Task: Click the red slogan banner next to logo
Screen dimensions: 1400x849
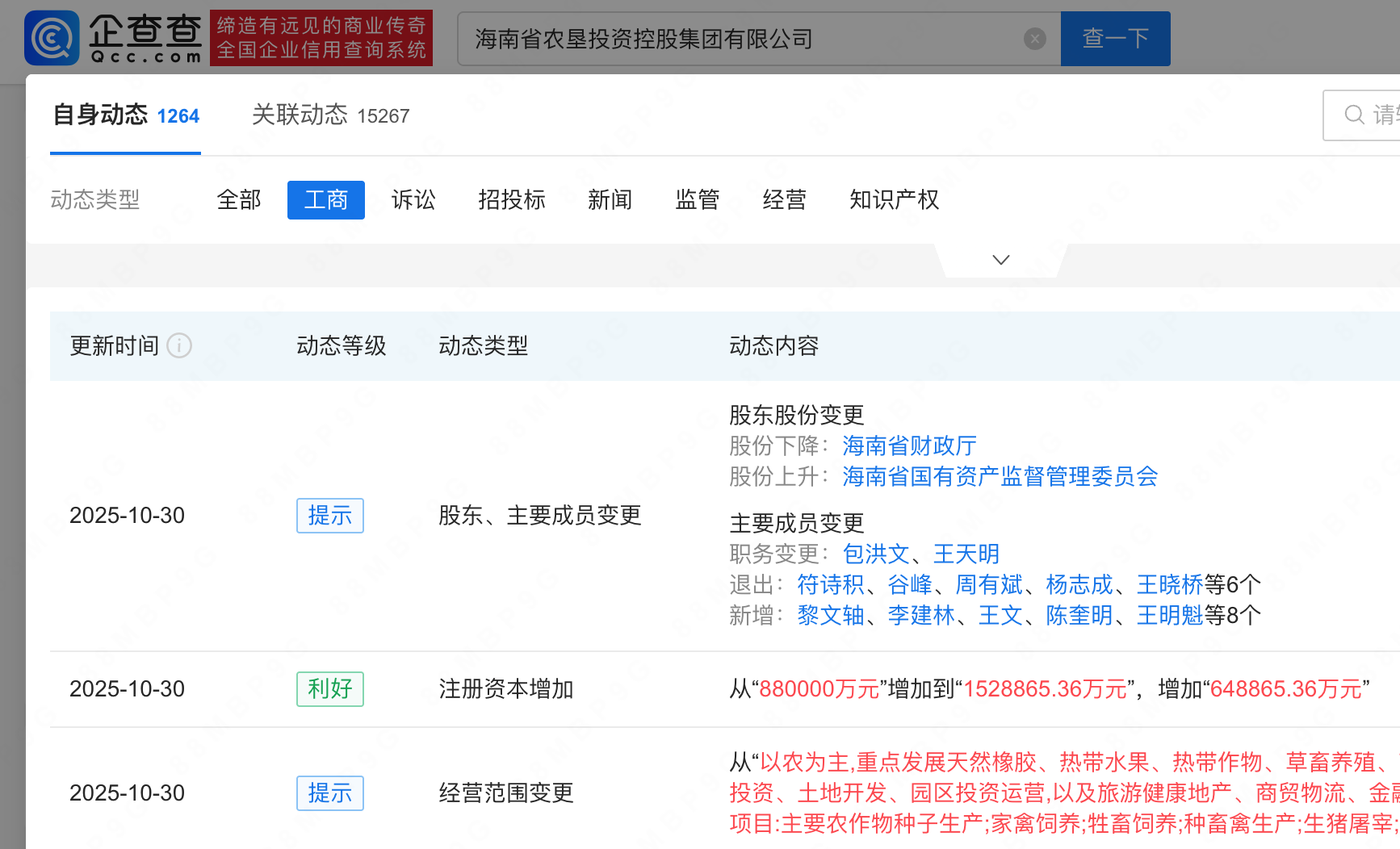Action: pos(321,37)
